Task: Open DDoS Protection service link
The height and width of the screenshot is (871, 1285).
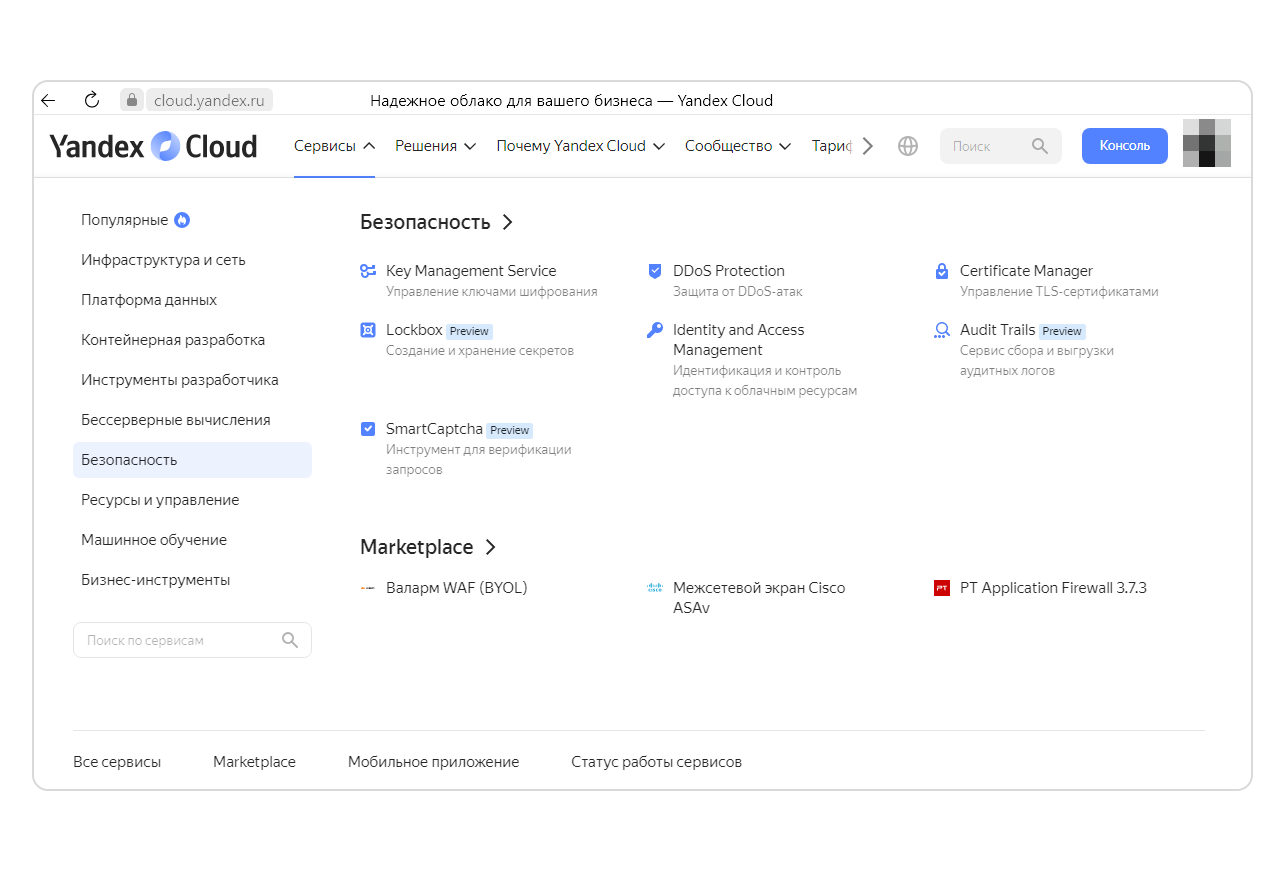Action: tap(729, 271)
